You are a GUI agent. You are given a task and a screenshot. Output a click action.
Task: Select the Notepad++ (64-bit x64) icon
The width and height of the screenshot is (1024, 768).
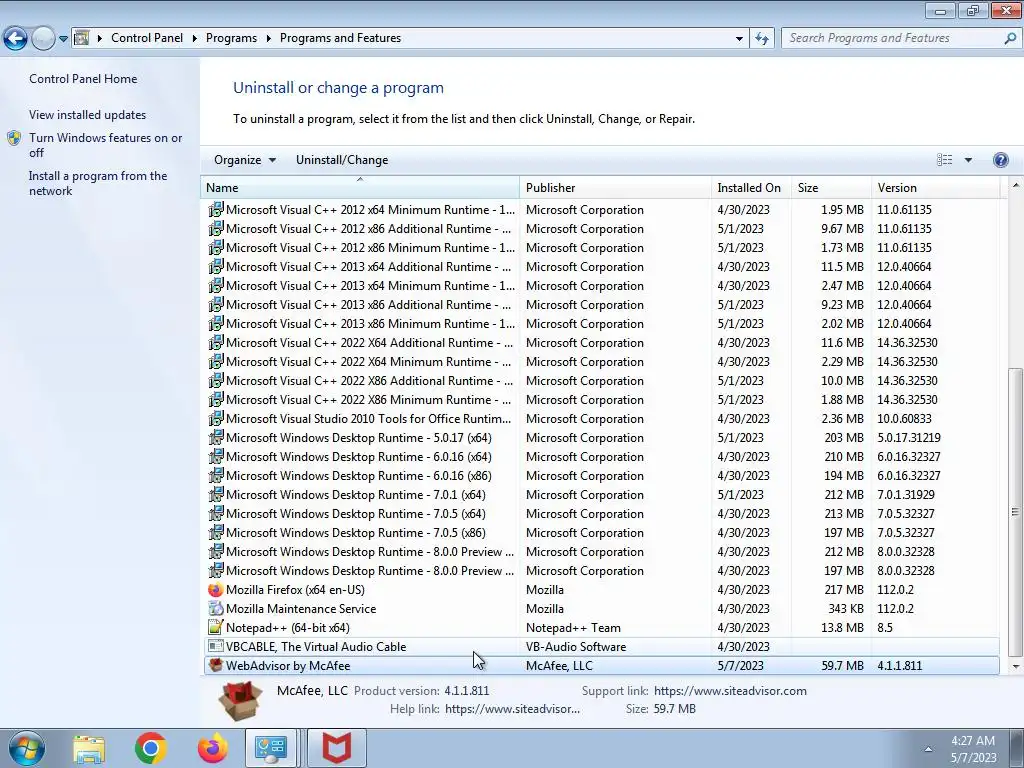[x=215, y=628]
